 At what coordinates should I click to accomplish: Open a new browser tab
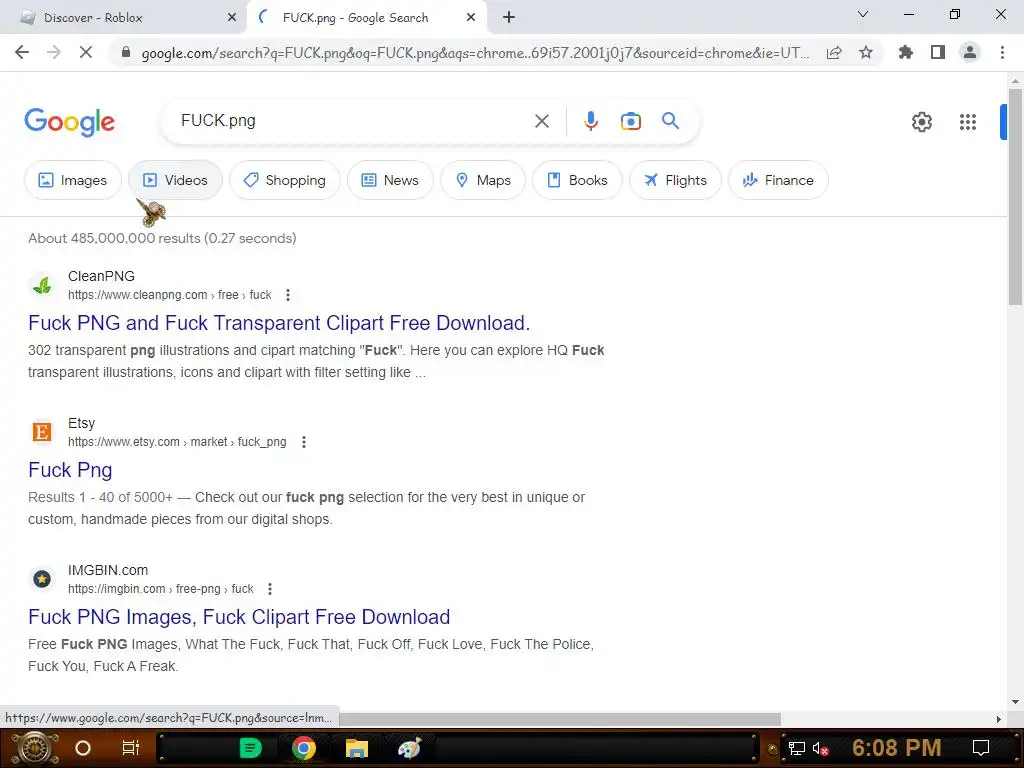click(509, 18)
